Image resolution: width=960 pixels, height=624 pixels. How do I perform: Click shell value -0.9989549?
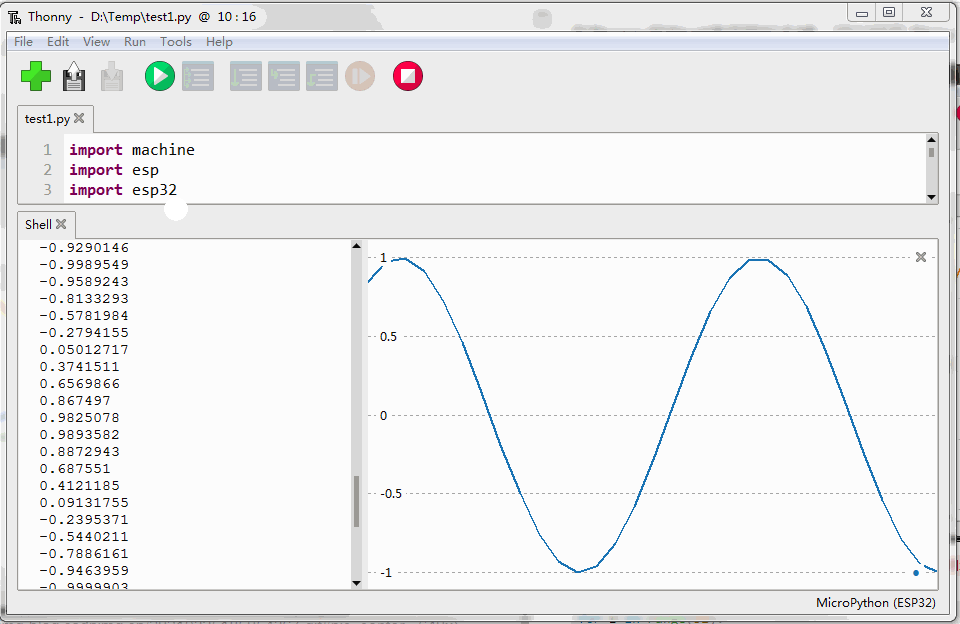coord(84,265)
